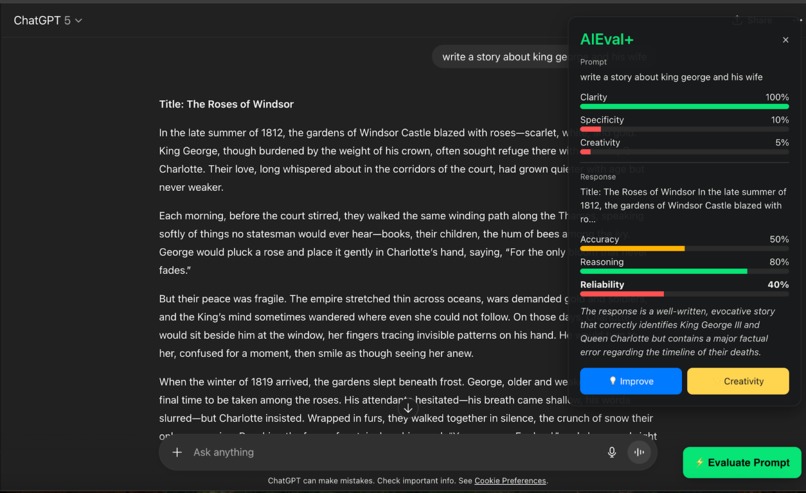Click the Clarity 100% value
Viewport: 806px width, 493px height.
[777, 97]
